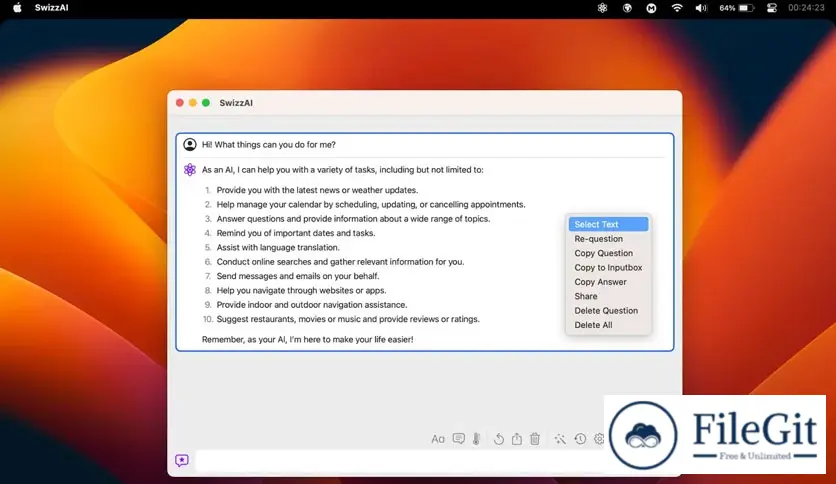836x484 pixels.
Task: Click the intro line "As an AI, I can help you"
Action: [x=343, y=170]
